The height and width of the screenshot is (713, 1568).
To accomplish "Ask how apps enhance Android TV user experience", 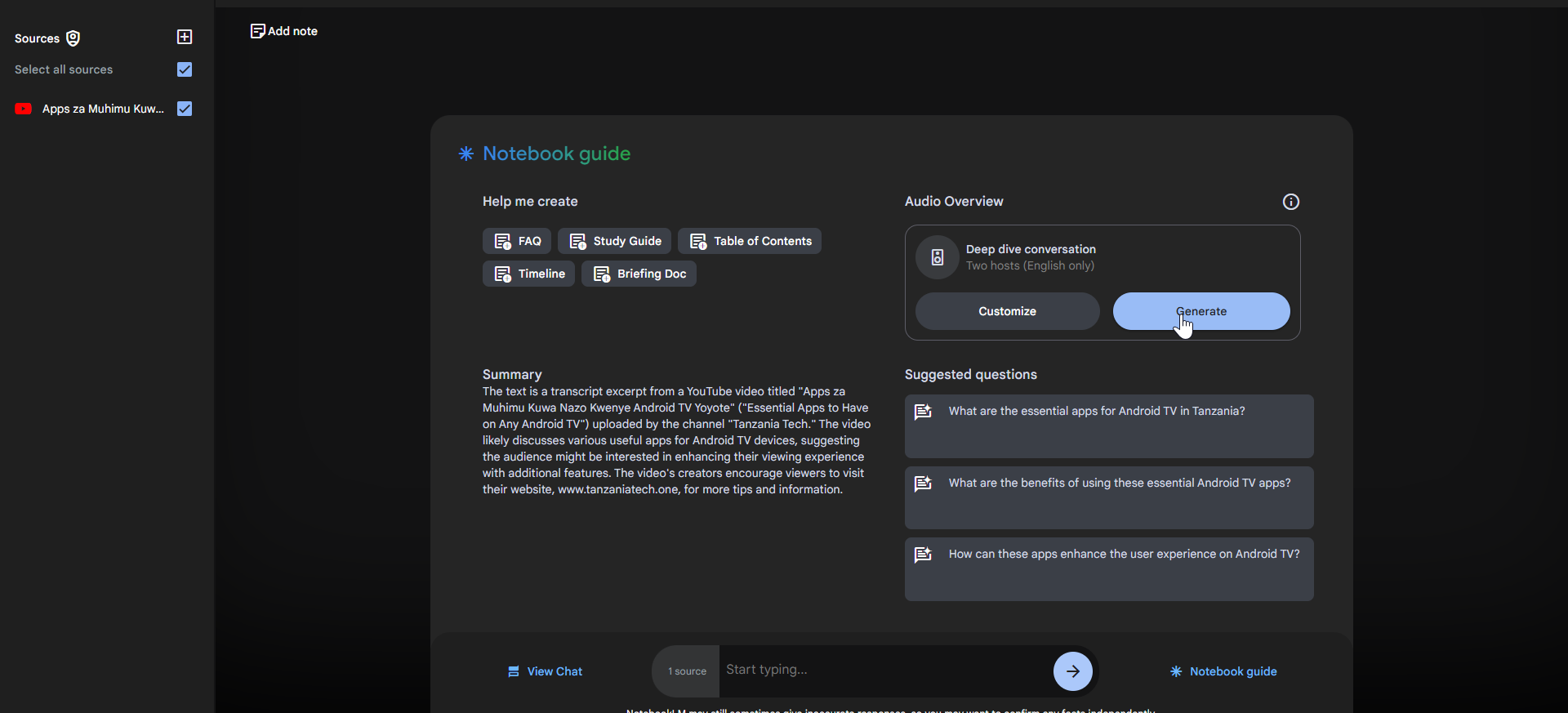I will coord(1109,569).
